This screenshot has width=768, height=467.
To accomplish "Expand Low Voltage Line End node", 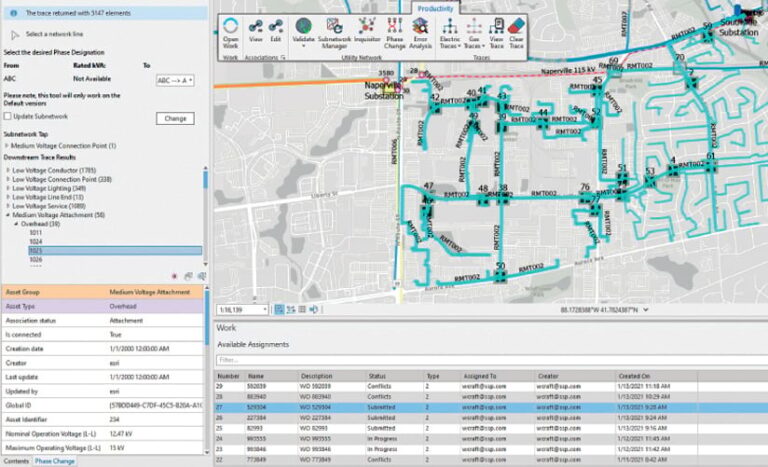I will coord(8,197).
